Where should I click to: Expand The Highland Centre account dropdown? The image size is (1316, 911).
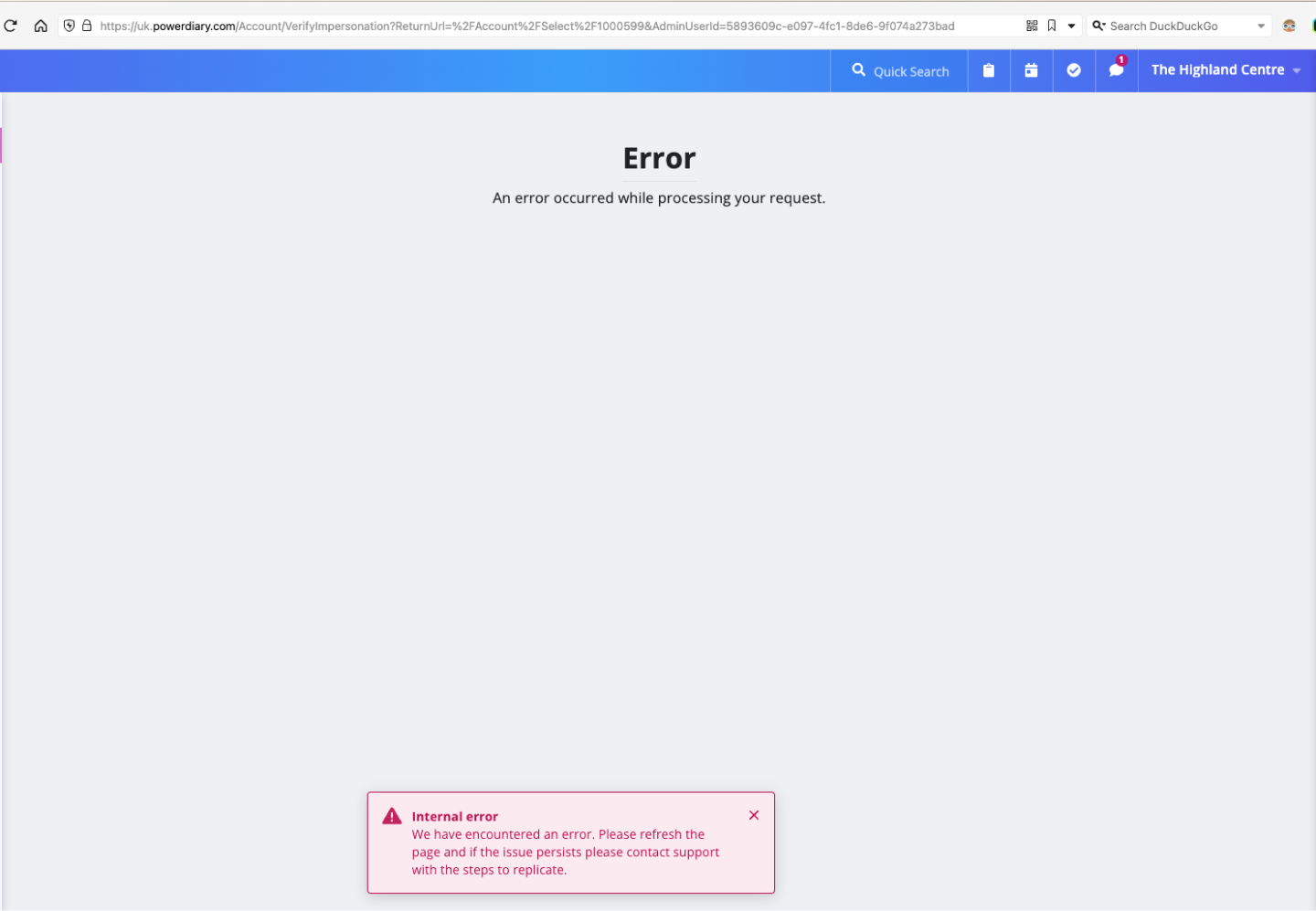tap(1226, 70)
